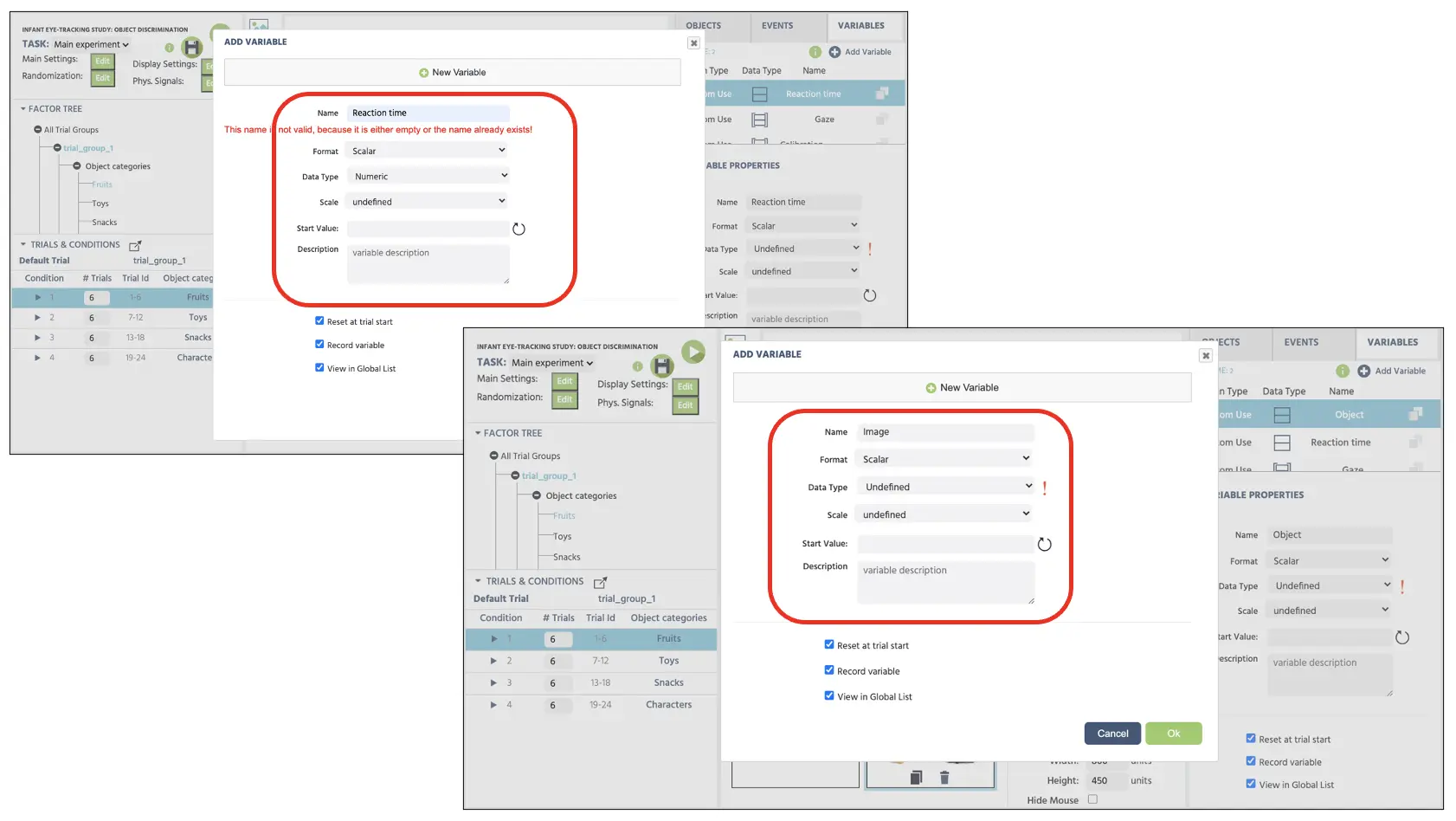Open TASK Main experiment dropdown, lower-right screenshot

552,363
